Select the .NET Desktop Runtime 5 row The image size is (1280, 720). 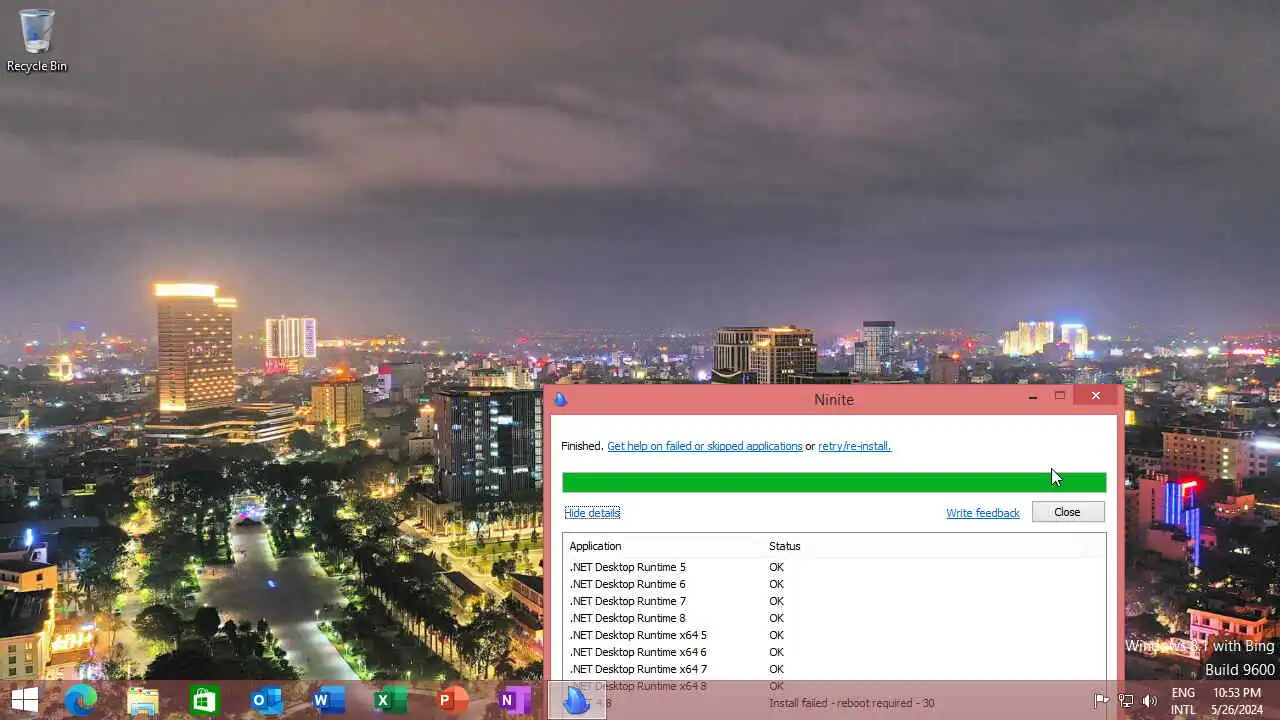point(833,567)
